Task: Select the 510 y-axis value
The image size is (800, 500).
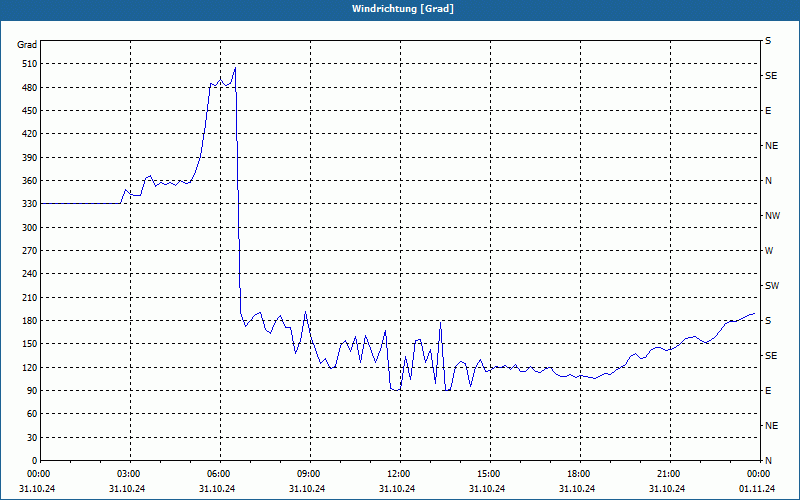Action: tap(30, 64)
